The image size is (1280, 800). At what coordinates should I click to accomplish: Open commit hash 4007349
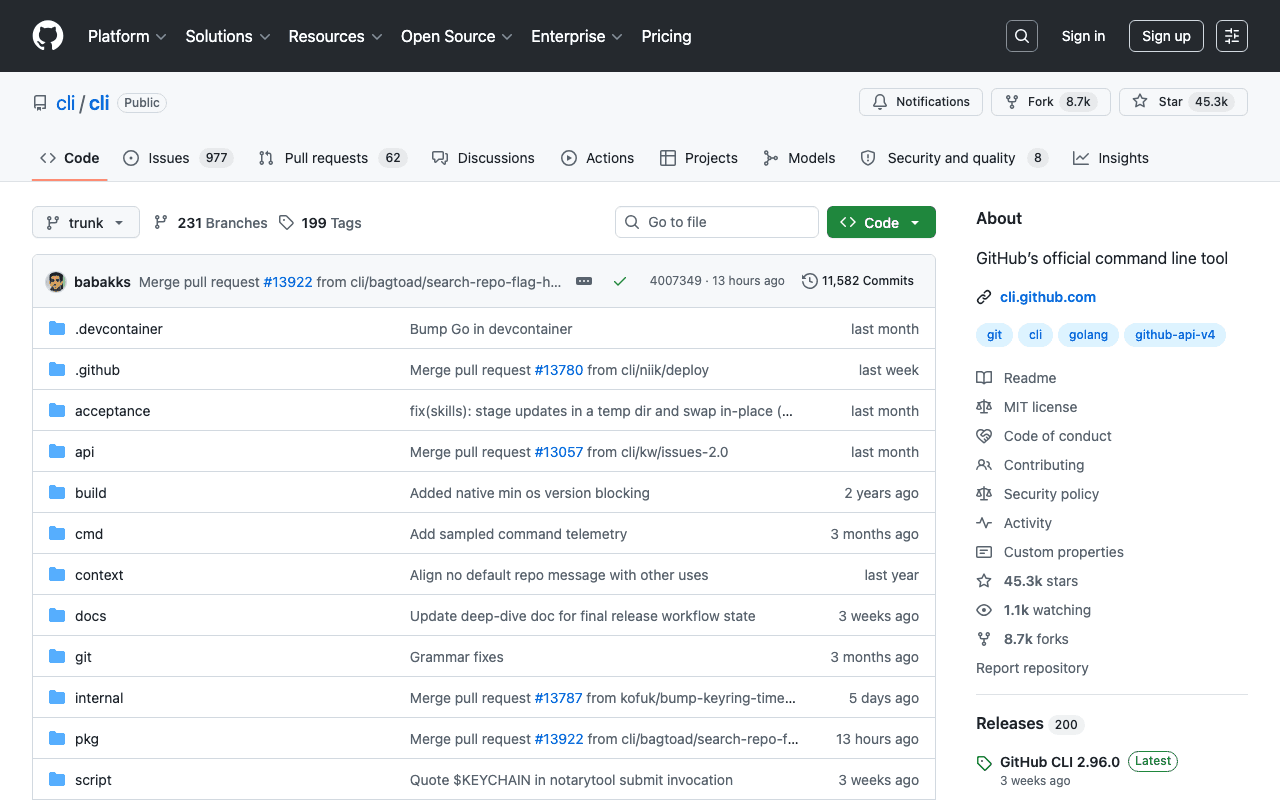click(x=676, y=281)
